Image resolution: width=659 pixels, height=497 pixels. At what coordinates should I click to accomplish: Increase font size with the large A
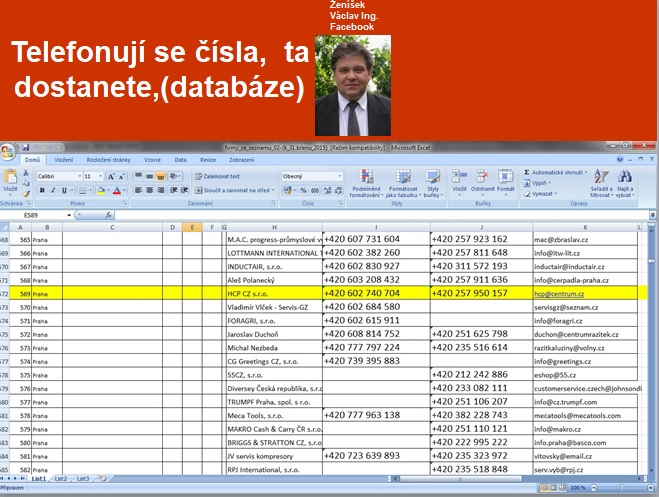tap(111, 176)
